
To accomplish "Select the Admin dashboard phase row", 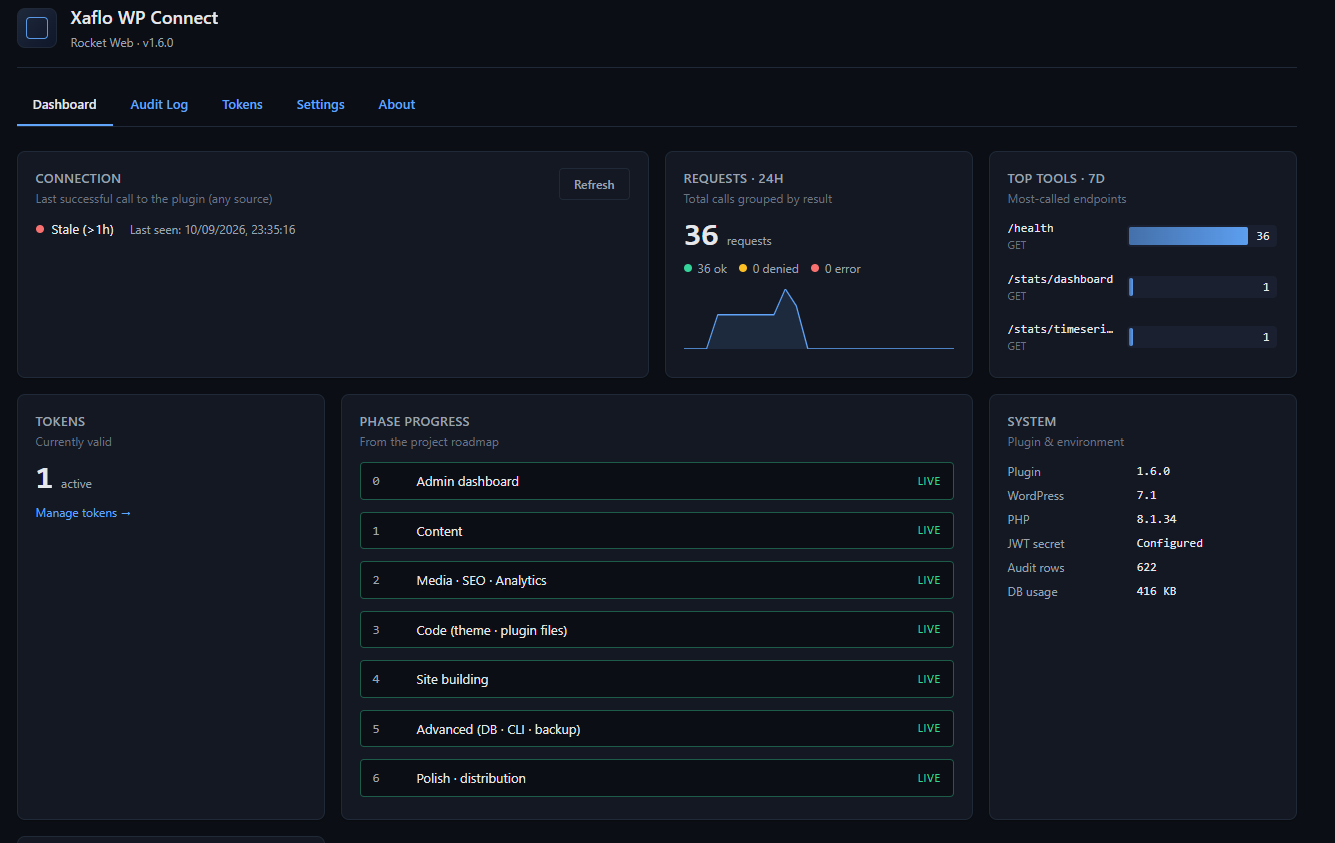I will (x=657, y=481).
